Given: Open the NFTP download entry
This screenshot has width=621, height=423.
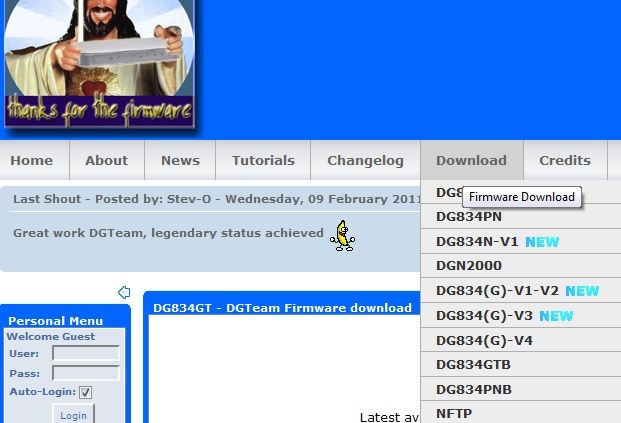Looking at the screenshot, I should click(454, 413).
